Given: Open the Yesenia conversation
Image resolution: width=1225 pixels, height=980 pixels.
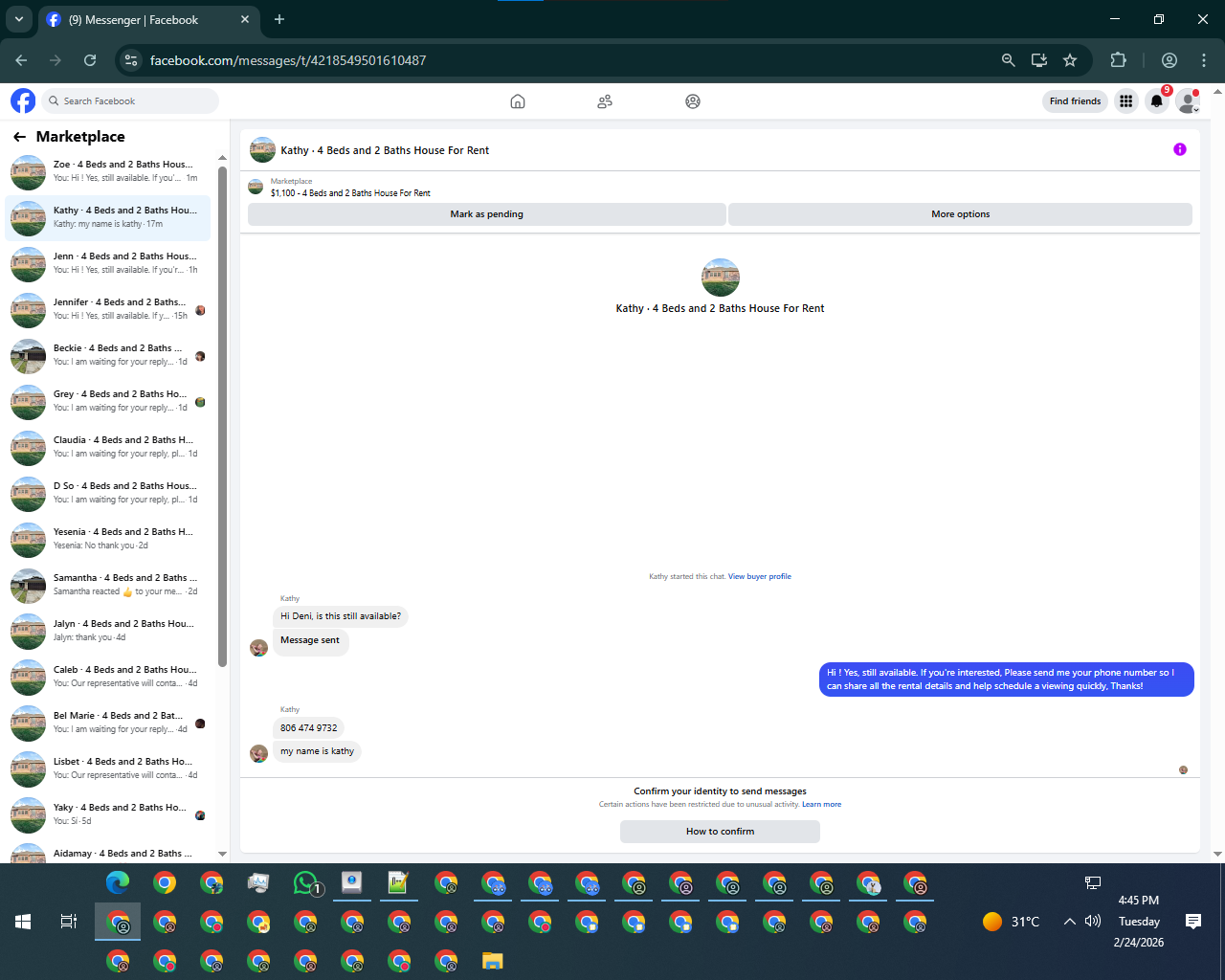Looking at the screenshot, I should pyautogui.click(x=107, y=540).
